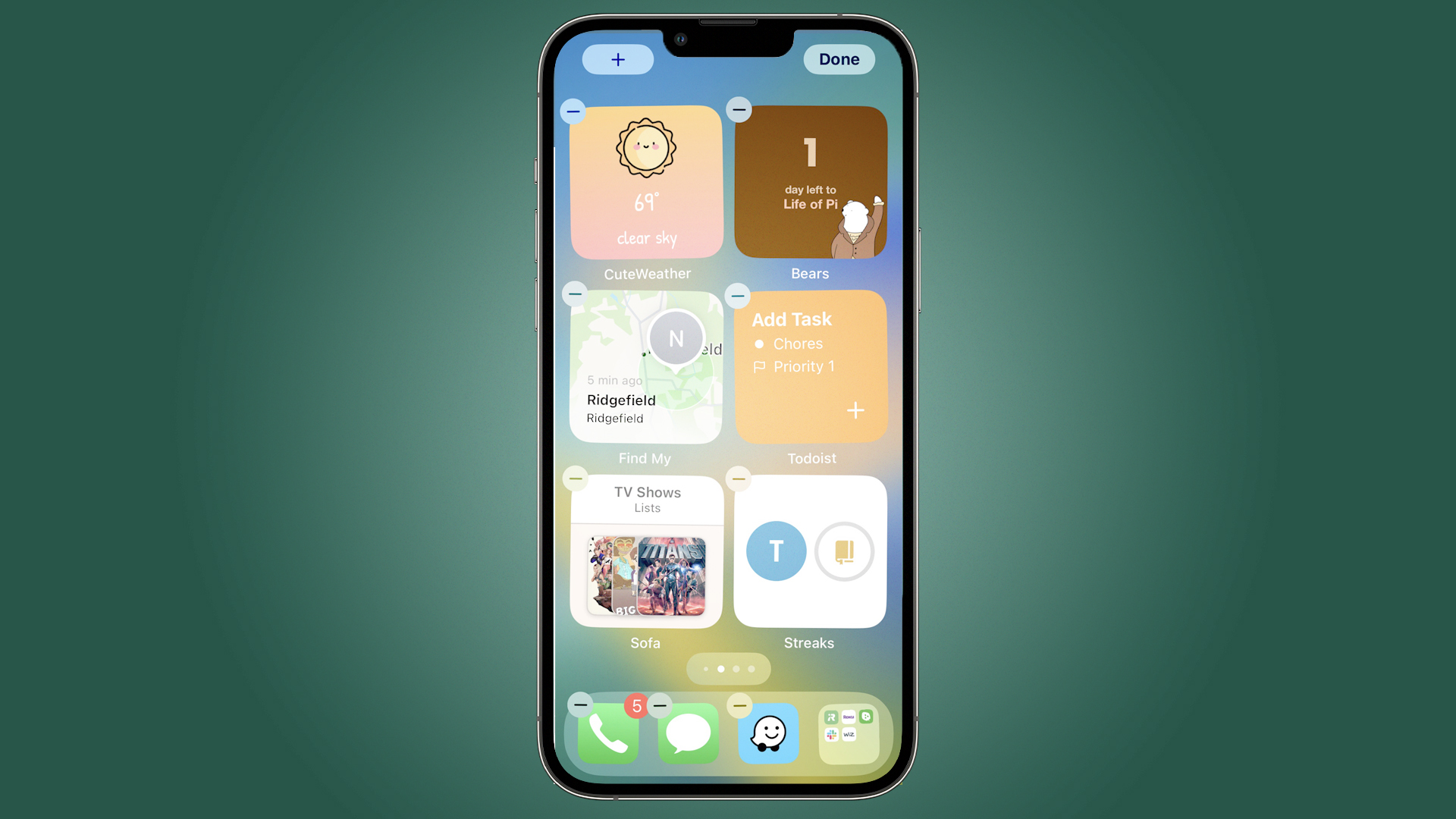The image size is (1456, 819).
Task: Tap the + button to add widget
Action: point(617,59)
